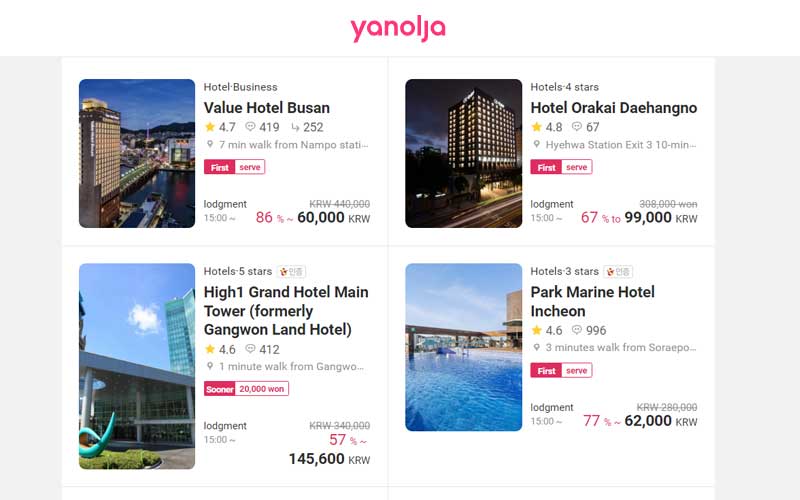
Task: Click 60,000 KRW price for Value Hotel
Action: click(x=334, y=218)
